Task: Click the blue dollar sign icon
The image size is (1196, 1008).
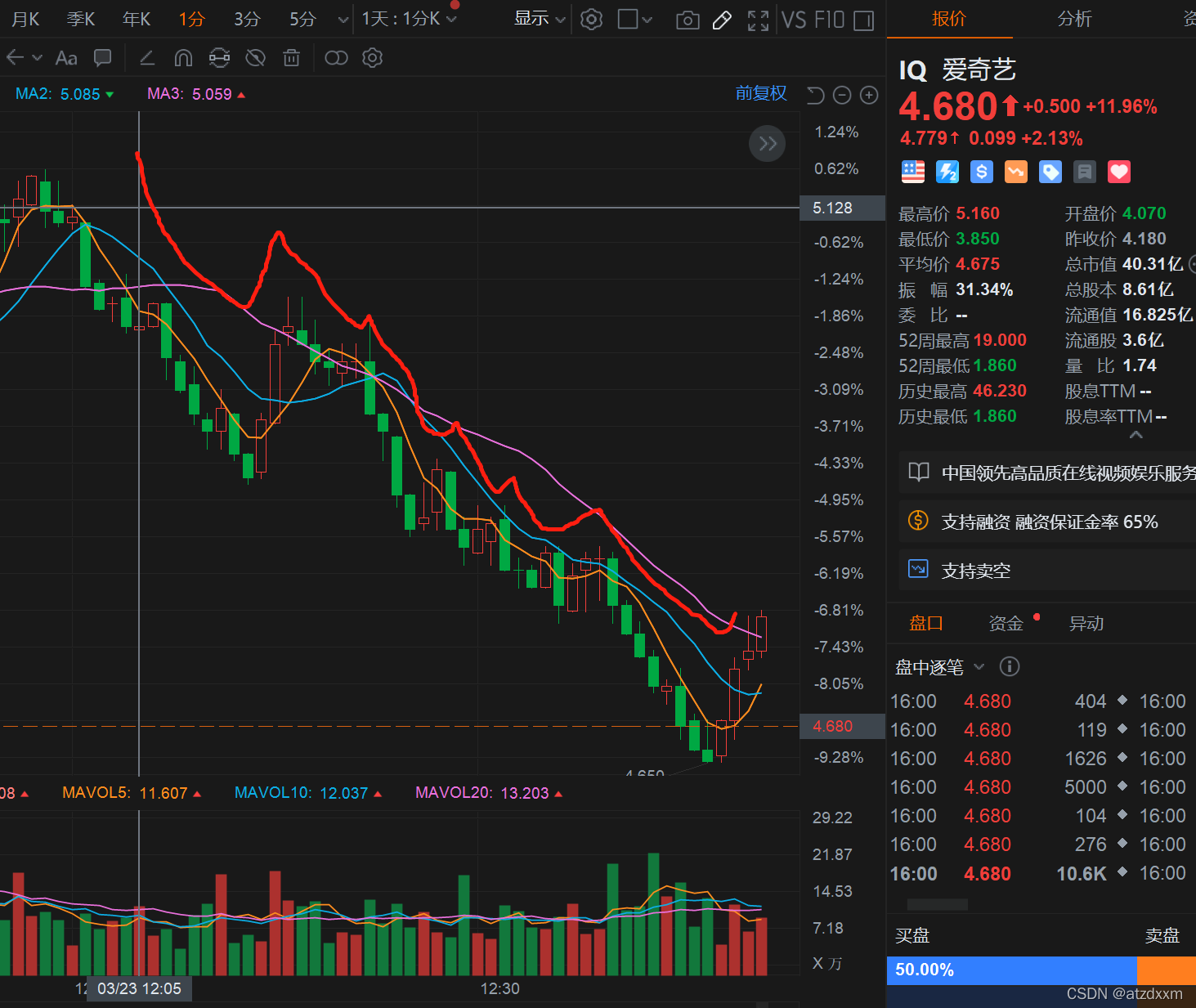Action: coord(982,171)
